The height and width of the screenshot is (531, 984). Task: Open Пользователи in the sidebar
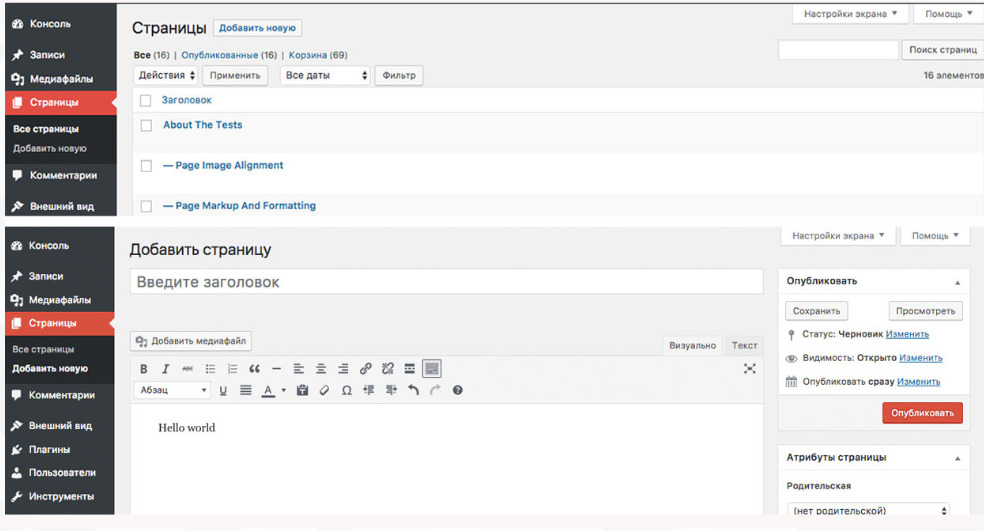click(x=60, y=473)
